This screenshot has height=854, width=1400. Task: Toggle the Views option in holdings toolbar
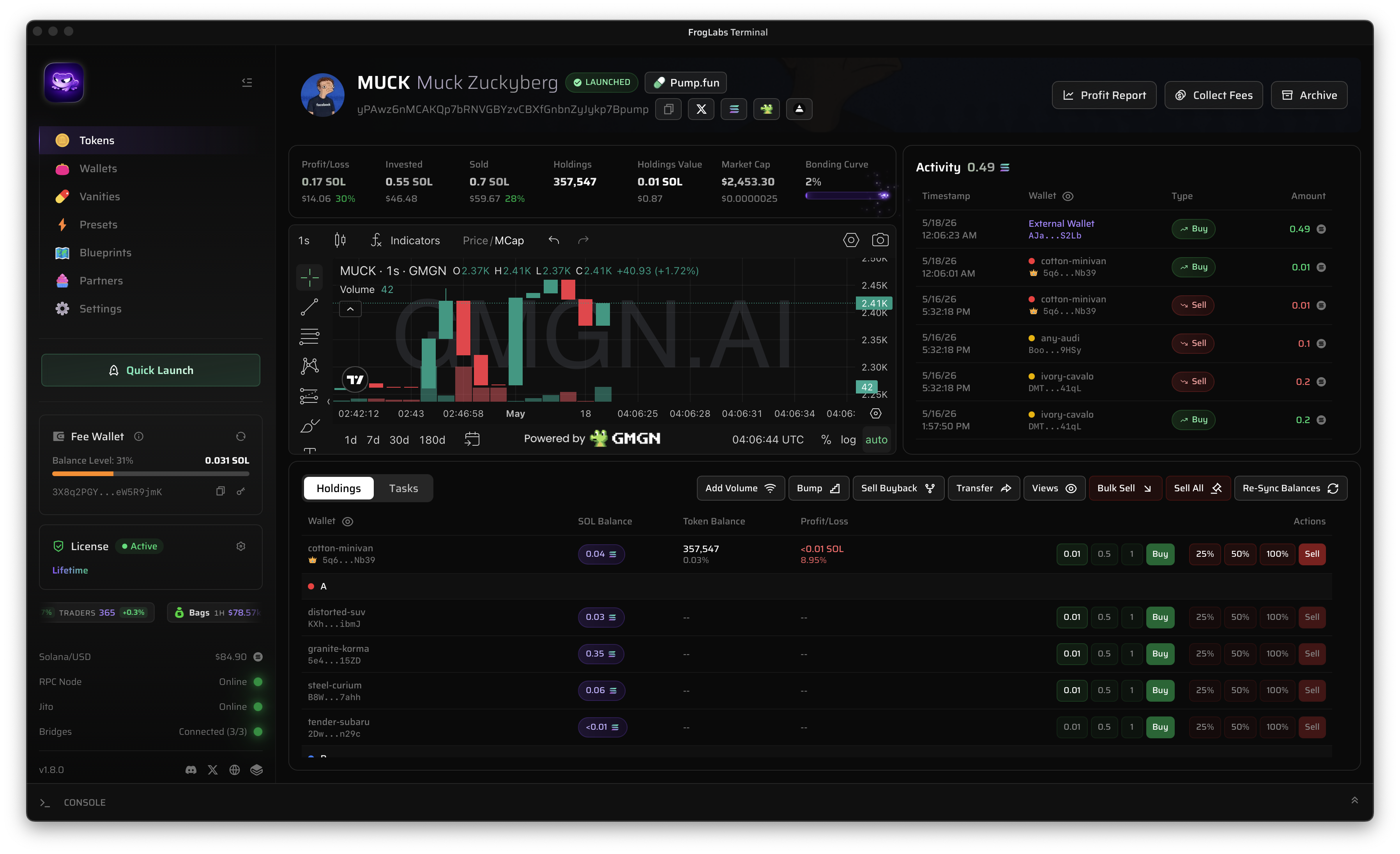tap(1054, 488)
